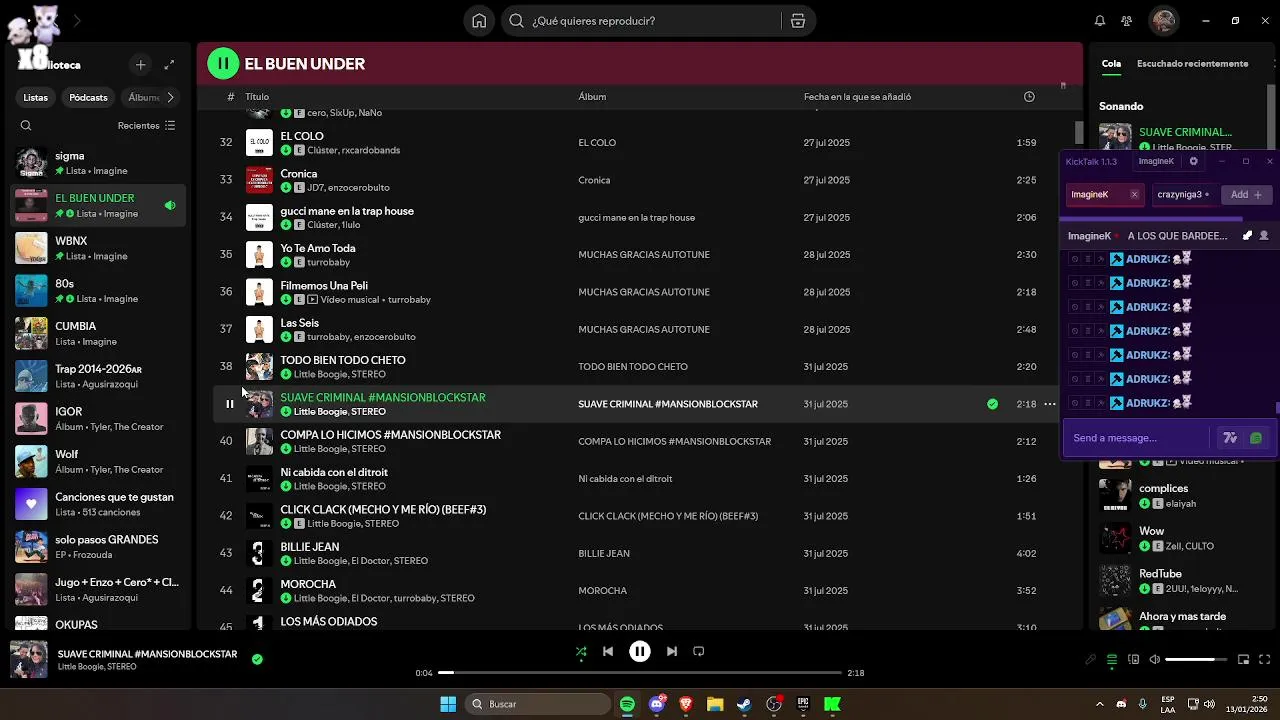The image size is (1280, 720).
Task: Go to the Spotify home icon
Action: (480, 21)
